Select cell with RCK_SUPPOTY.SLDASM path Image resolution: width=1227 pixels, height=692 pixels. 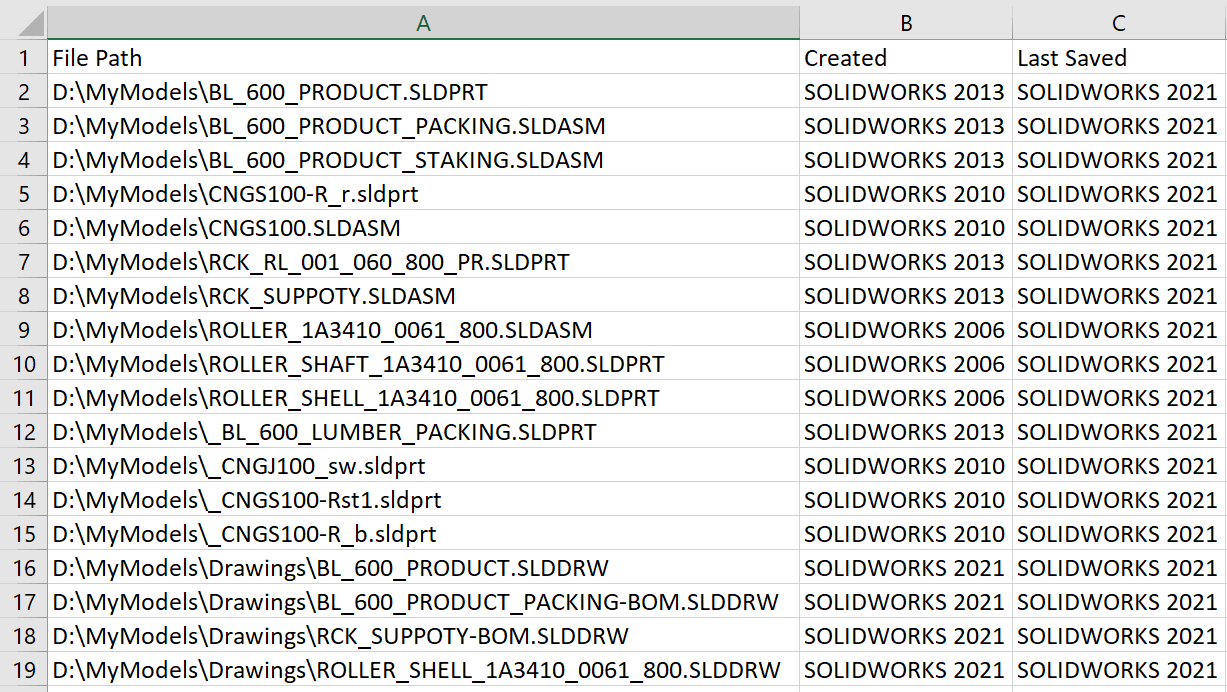[x=423, y=296]
